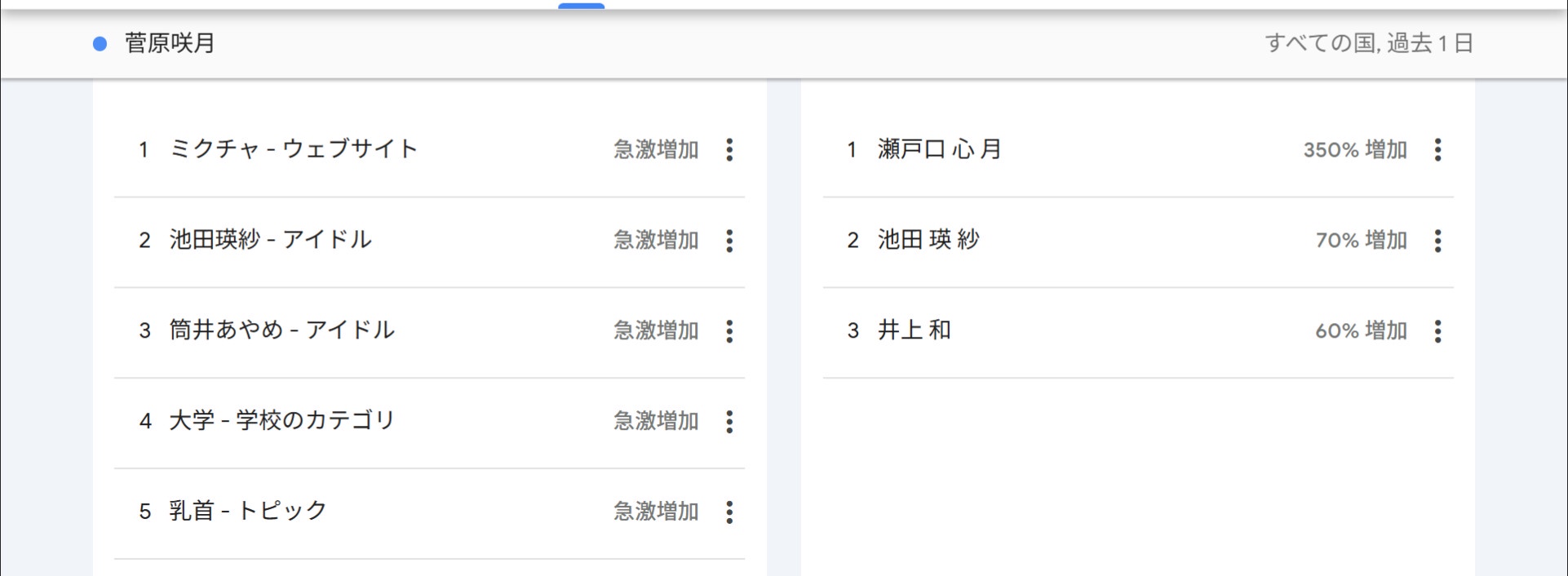Viewport: 1568px width, 576px height.
Task: Open the ミクチャ - ウェブサイト topic
Action: [294, 149]
